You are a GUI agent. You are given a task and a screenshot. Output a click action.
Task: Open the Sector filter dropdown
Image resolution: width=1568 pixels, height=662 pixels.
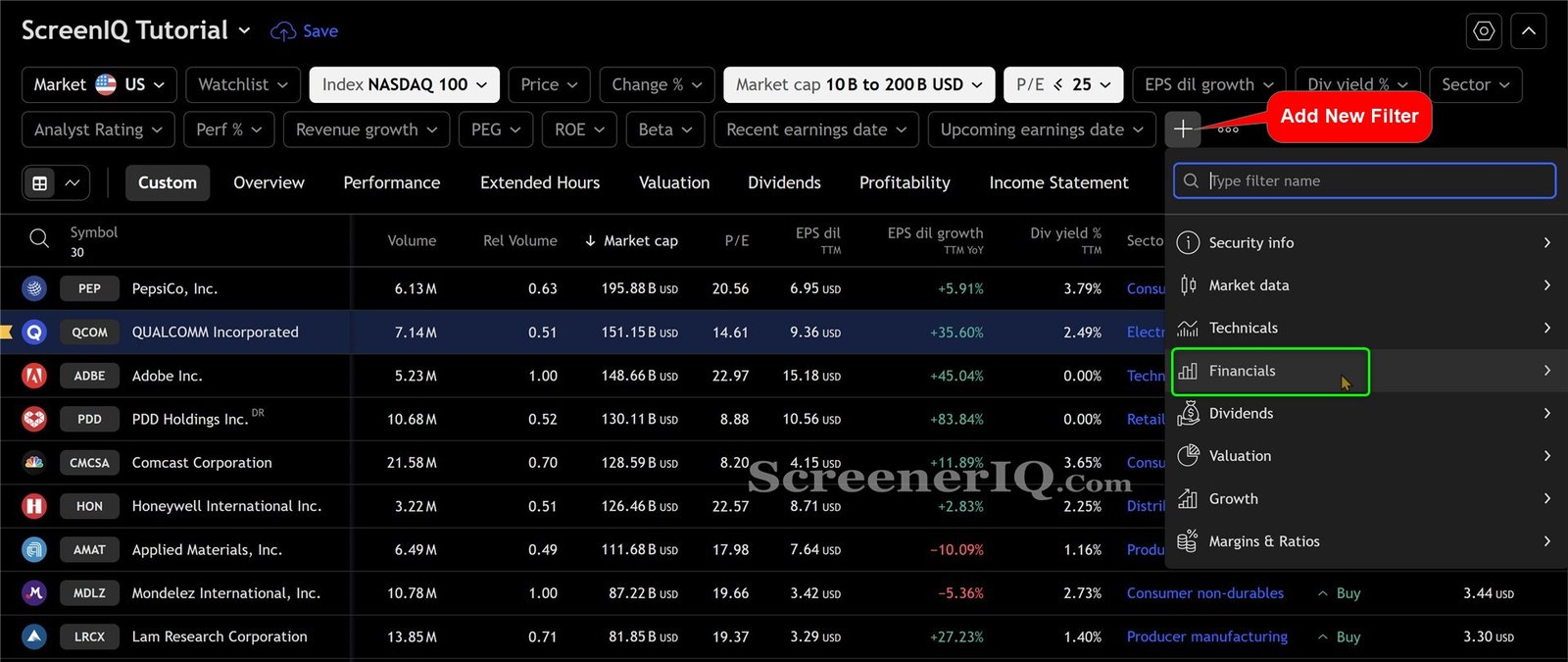tap(1476, 84)
